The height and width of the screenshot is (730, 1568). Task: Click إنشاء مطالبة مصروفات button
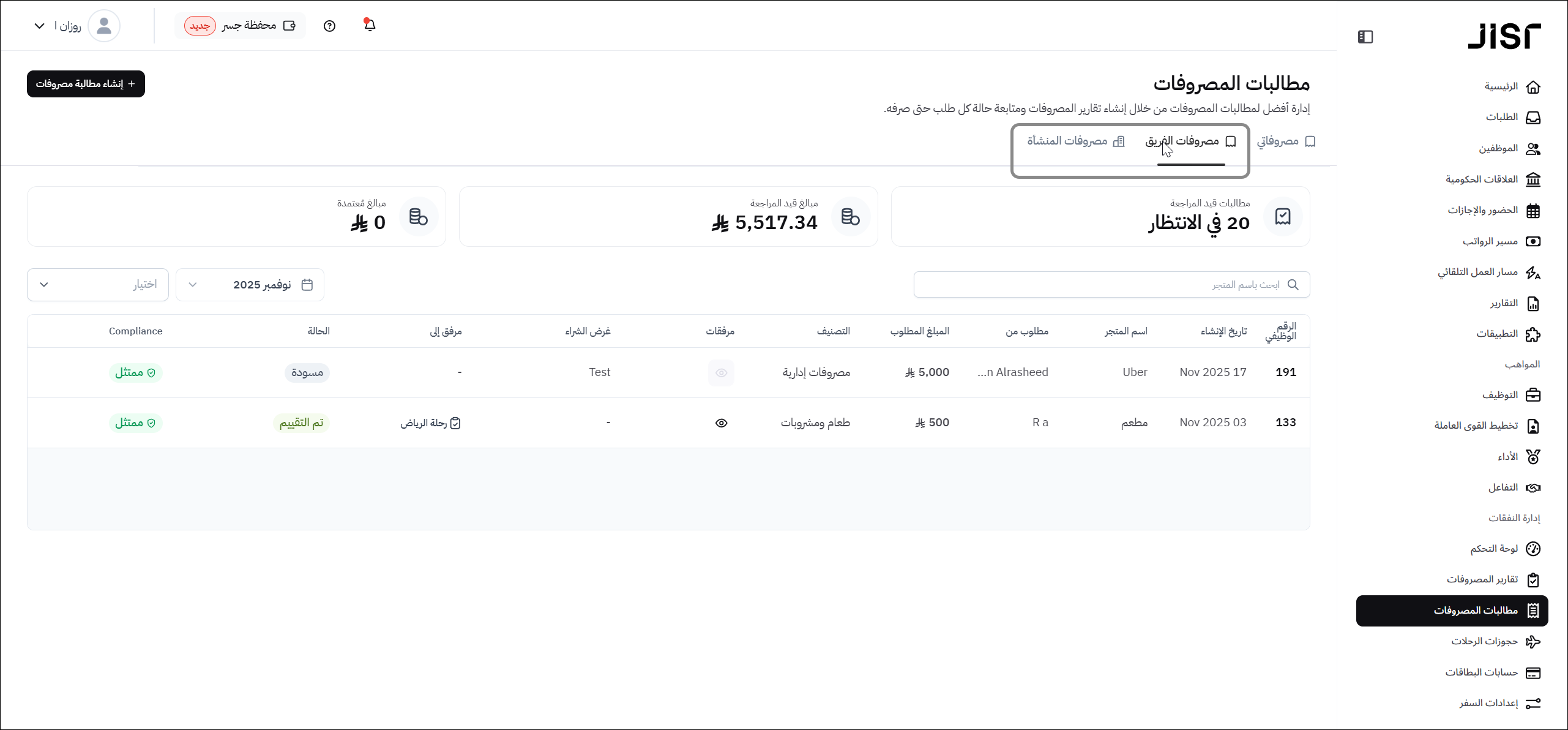tap(86, 84)
